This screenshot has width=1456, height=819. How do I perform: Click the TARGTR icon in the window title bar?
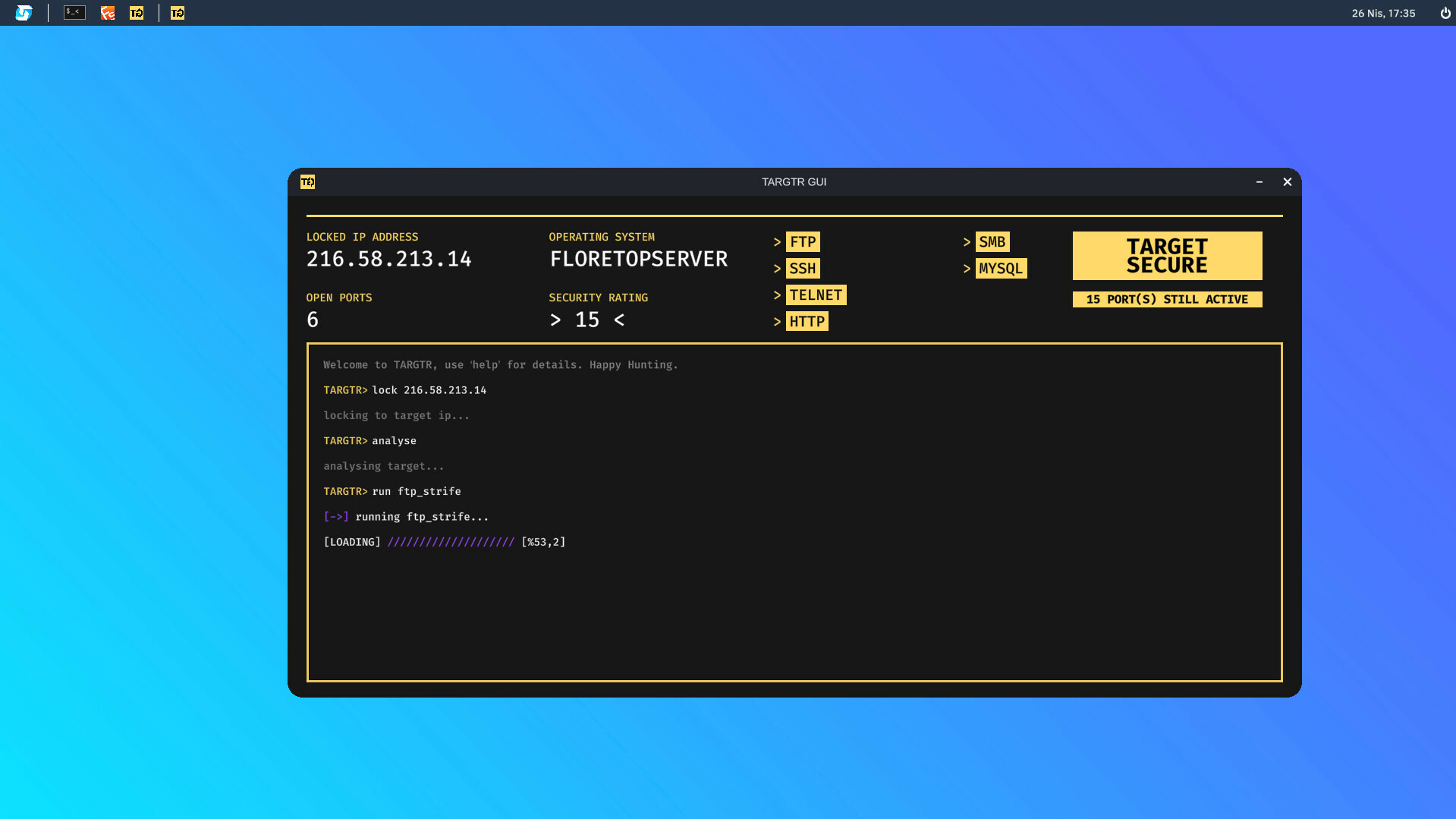(x=307, y=182)
